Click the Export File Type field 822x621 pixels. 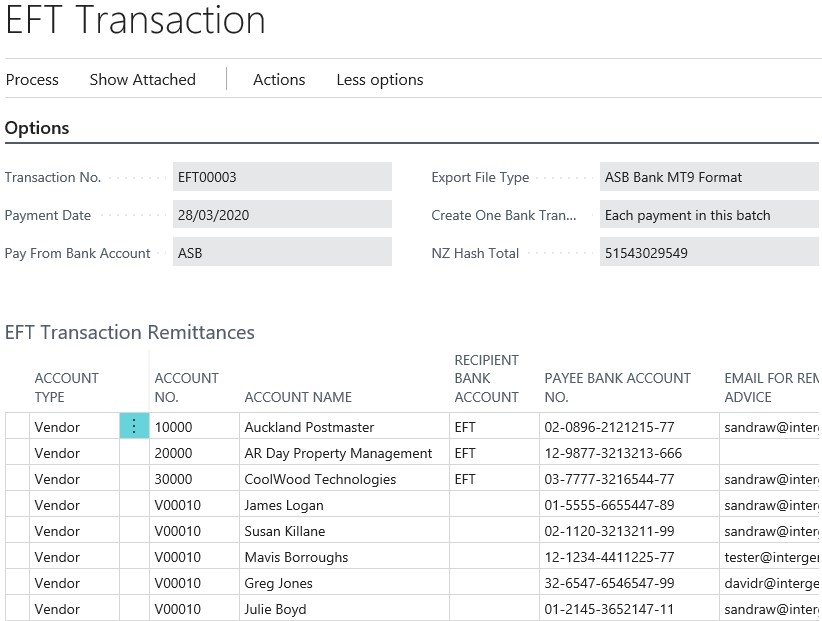click(x=707, y=177)
